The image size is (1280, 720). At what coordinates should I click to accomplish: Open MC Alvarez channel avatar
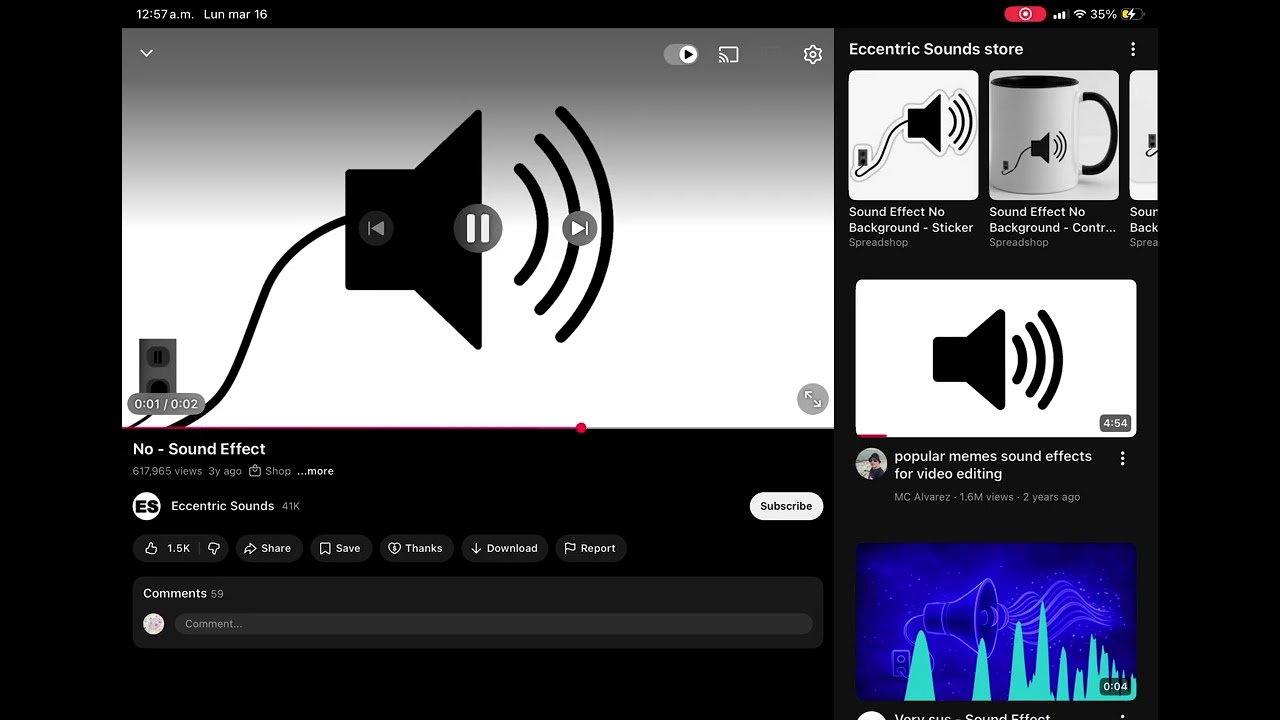tap(871, 464)
